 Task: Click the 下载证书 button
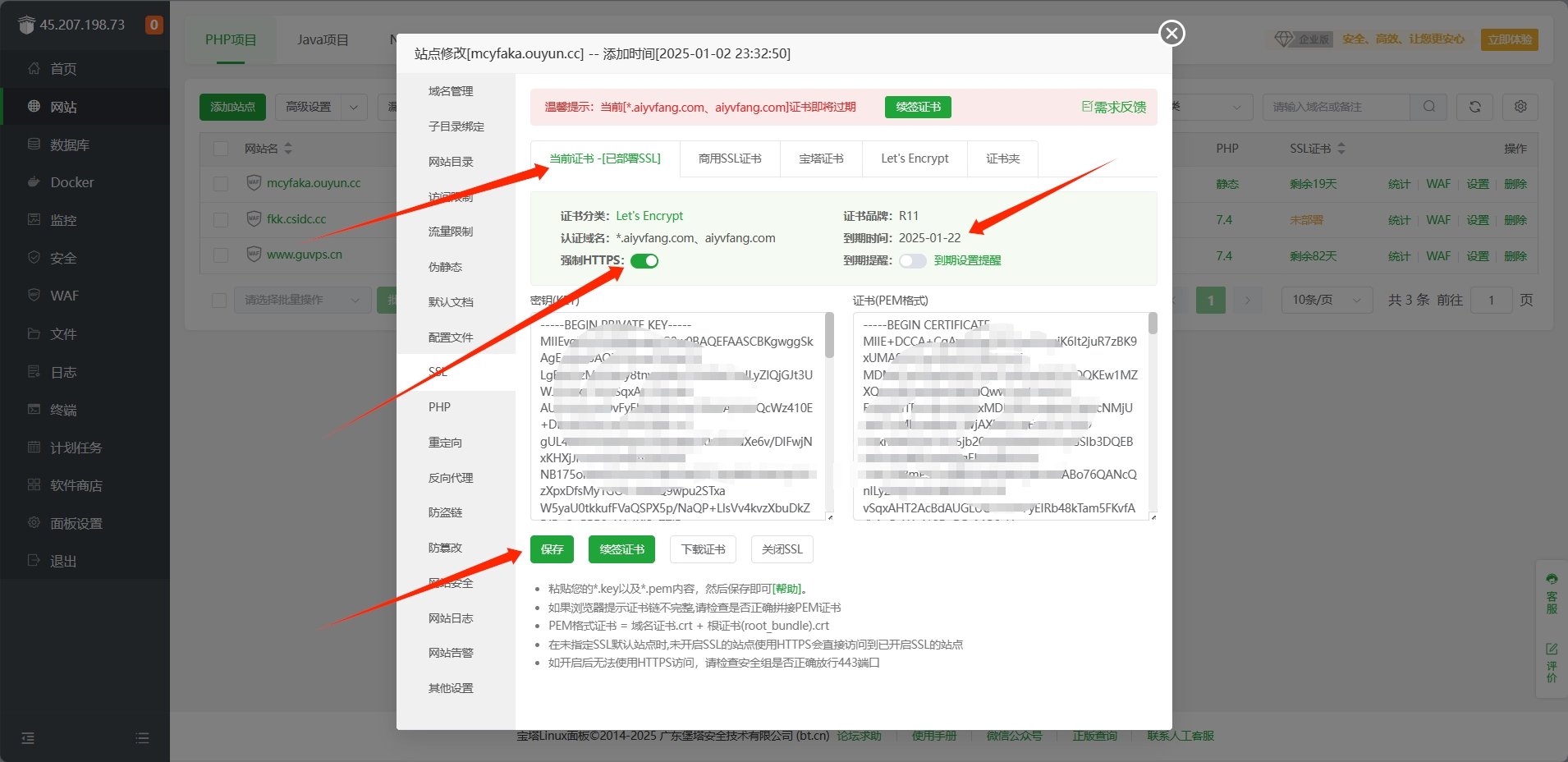click(x=703, y=549)
